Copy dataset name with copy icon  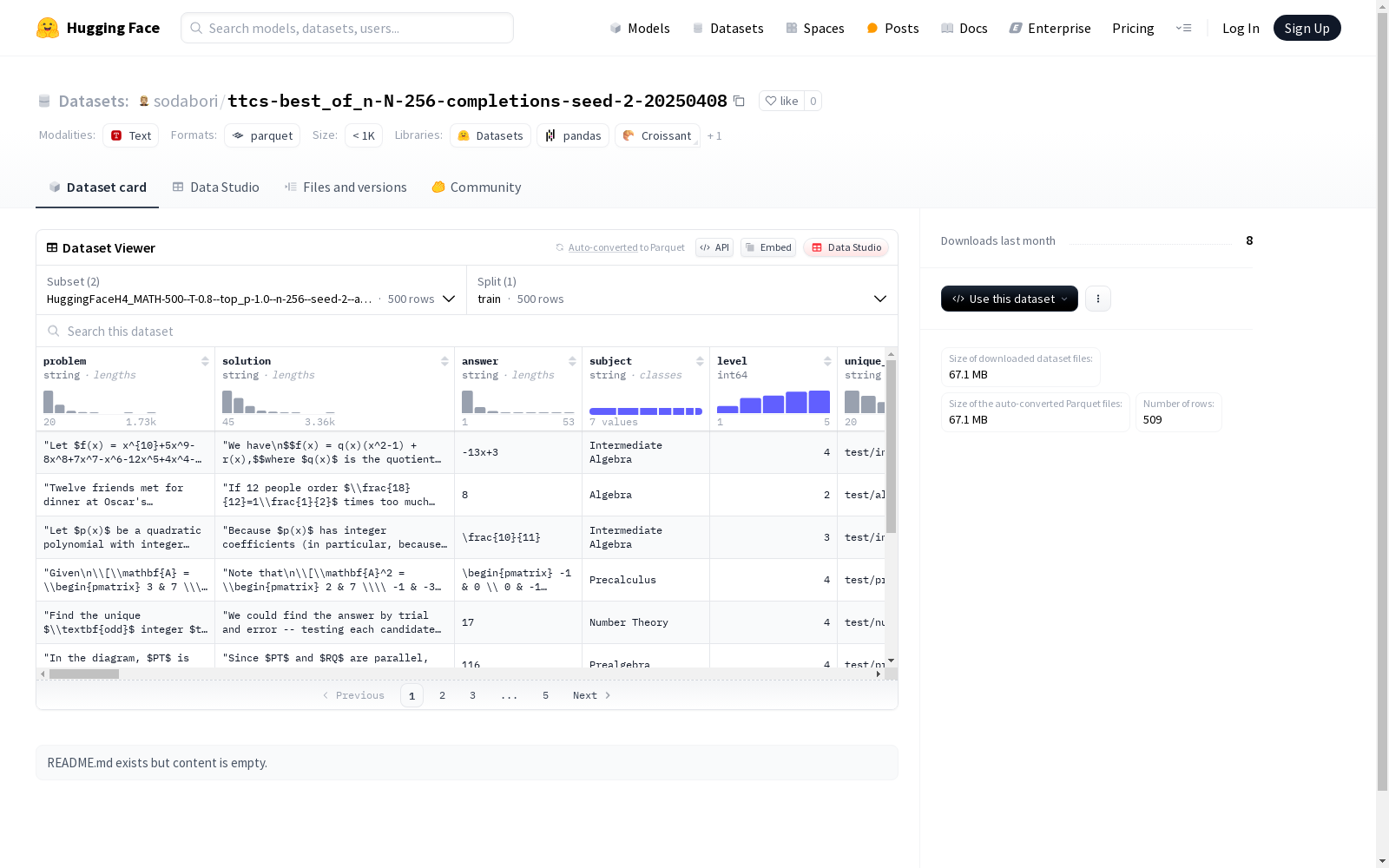tap(739, 101)
